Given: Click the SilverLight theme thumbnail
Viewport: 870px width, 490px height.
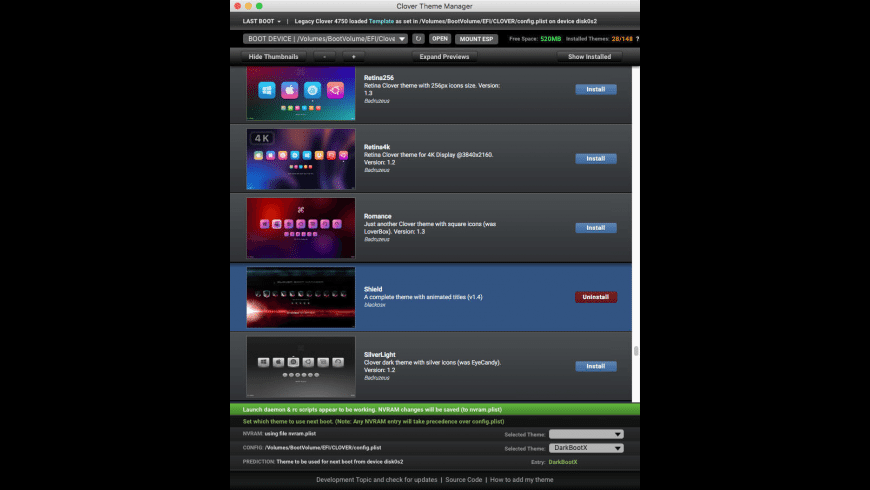Looking at the screenshot, I should [301, 366].
